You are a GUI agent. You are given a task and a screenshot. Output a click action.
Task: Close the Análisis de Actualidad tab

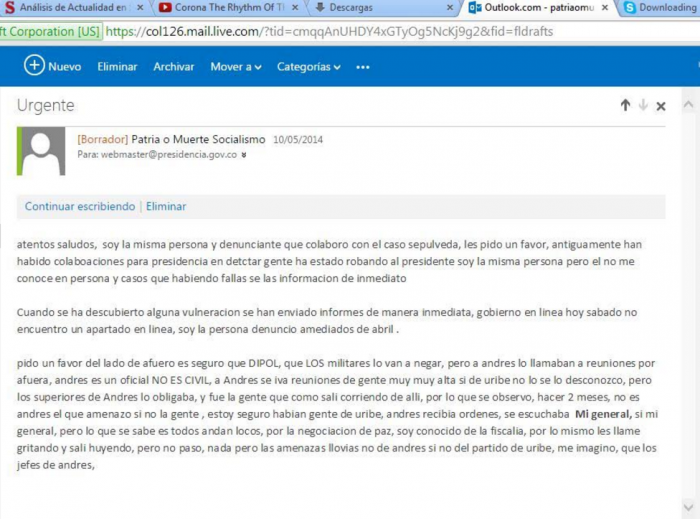pos(140,8)
